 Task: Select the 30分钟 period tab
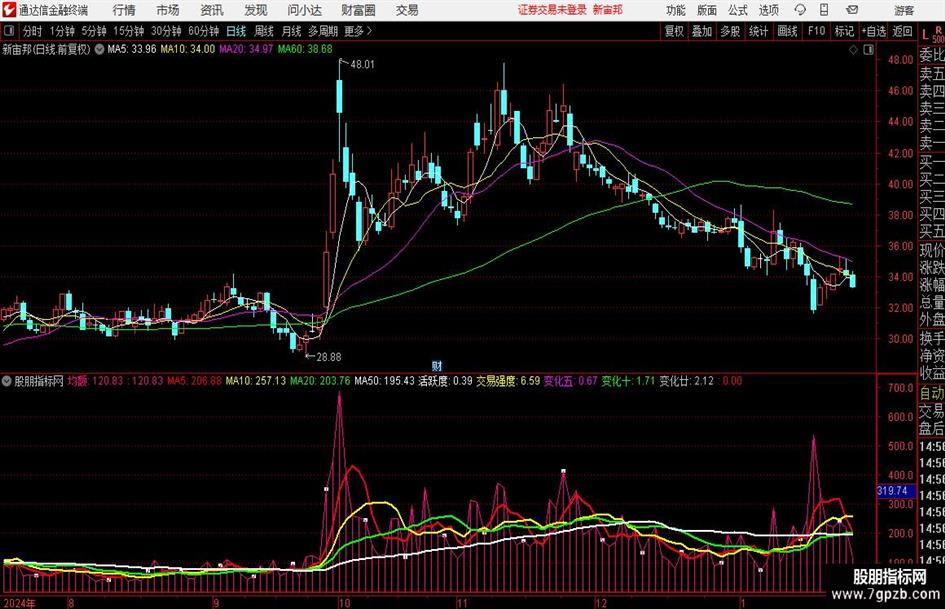click(x=166, y=31)
